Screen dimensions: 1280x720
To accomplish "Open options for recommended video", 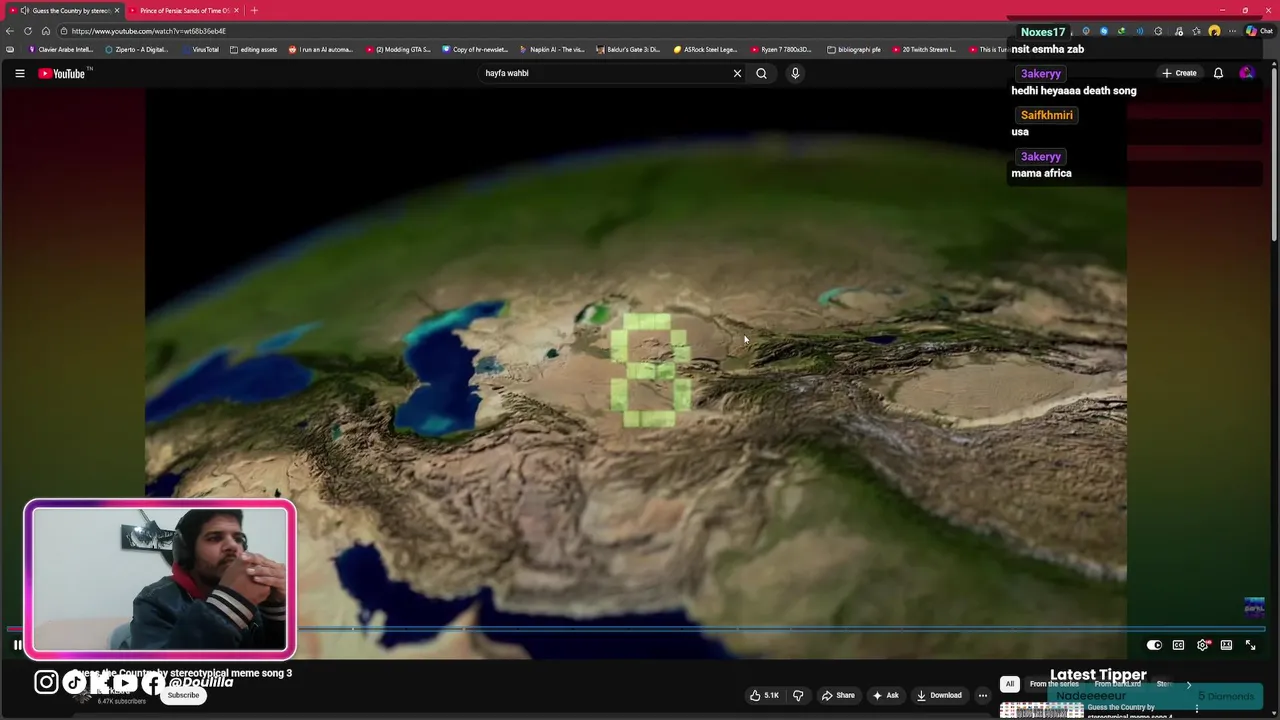I will coord(1196,709).
